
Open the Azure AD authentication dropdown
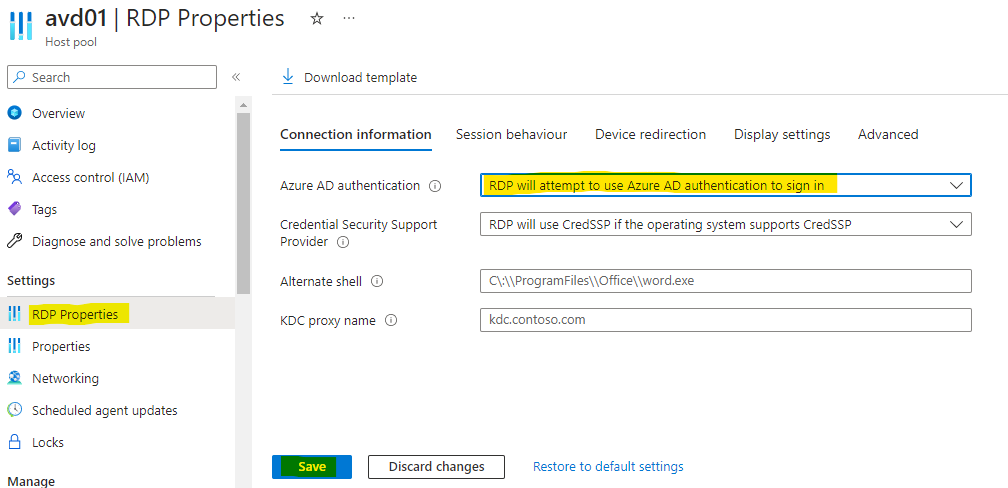[726, 185]
